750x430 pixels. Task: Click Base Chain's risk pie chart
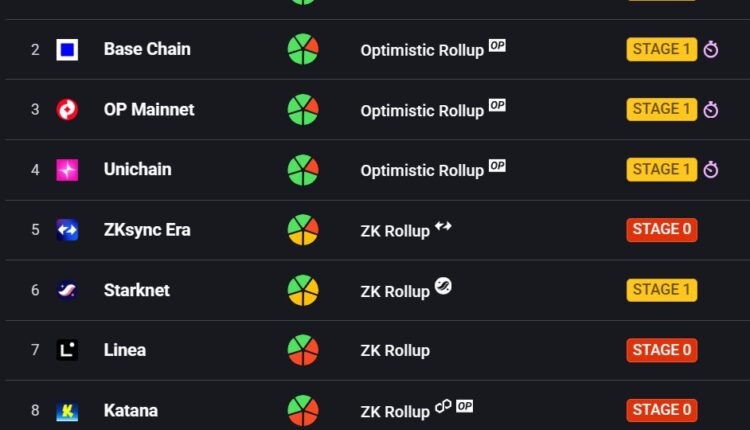coord(303,49)
